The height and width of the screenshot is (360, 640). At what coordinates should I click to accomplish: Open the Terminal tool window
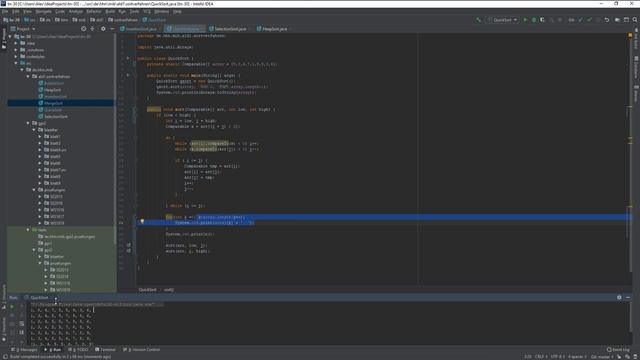[106, 350]
